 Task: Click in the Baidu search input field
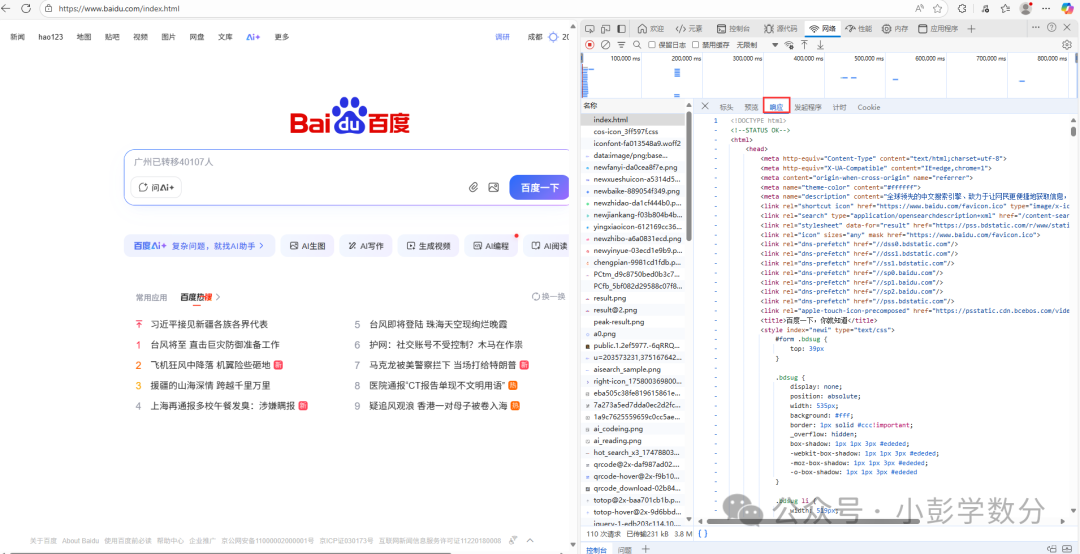click(x=346, y=162)
